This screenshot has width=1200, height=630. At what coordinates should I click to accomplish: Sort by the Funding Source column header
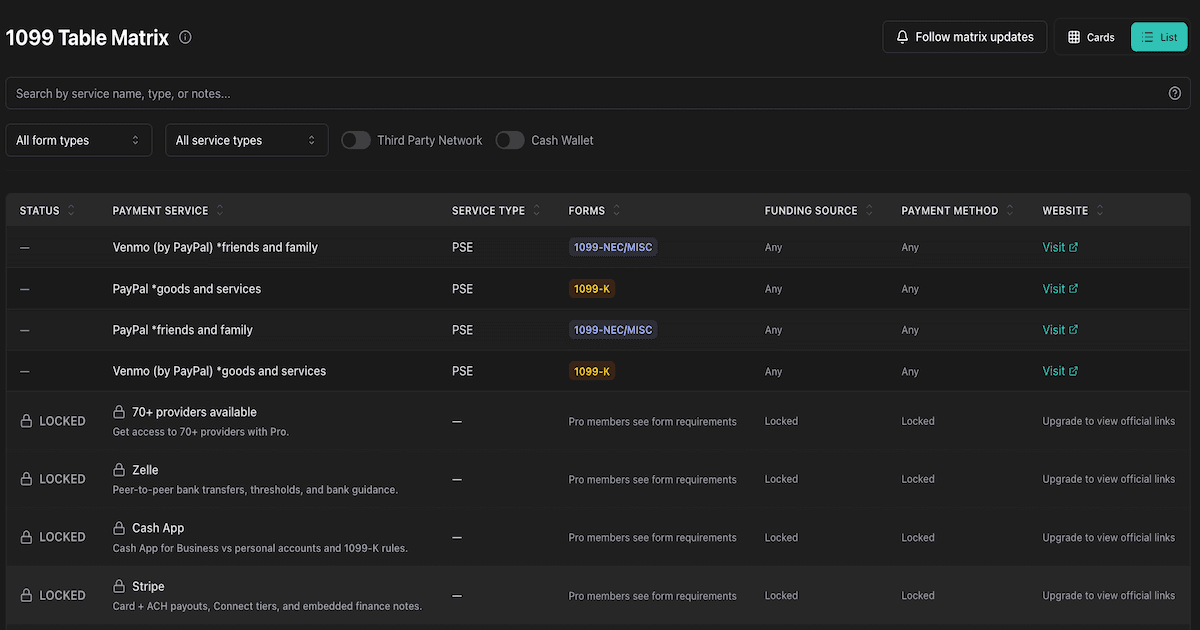pyautogui.click(x=811, y=211)
